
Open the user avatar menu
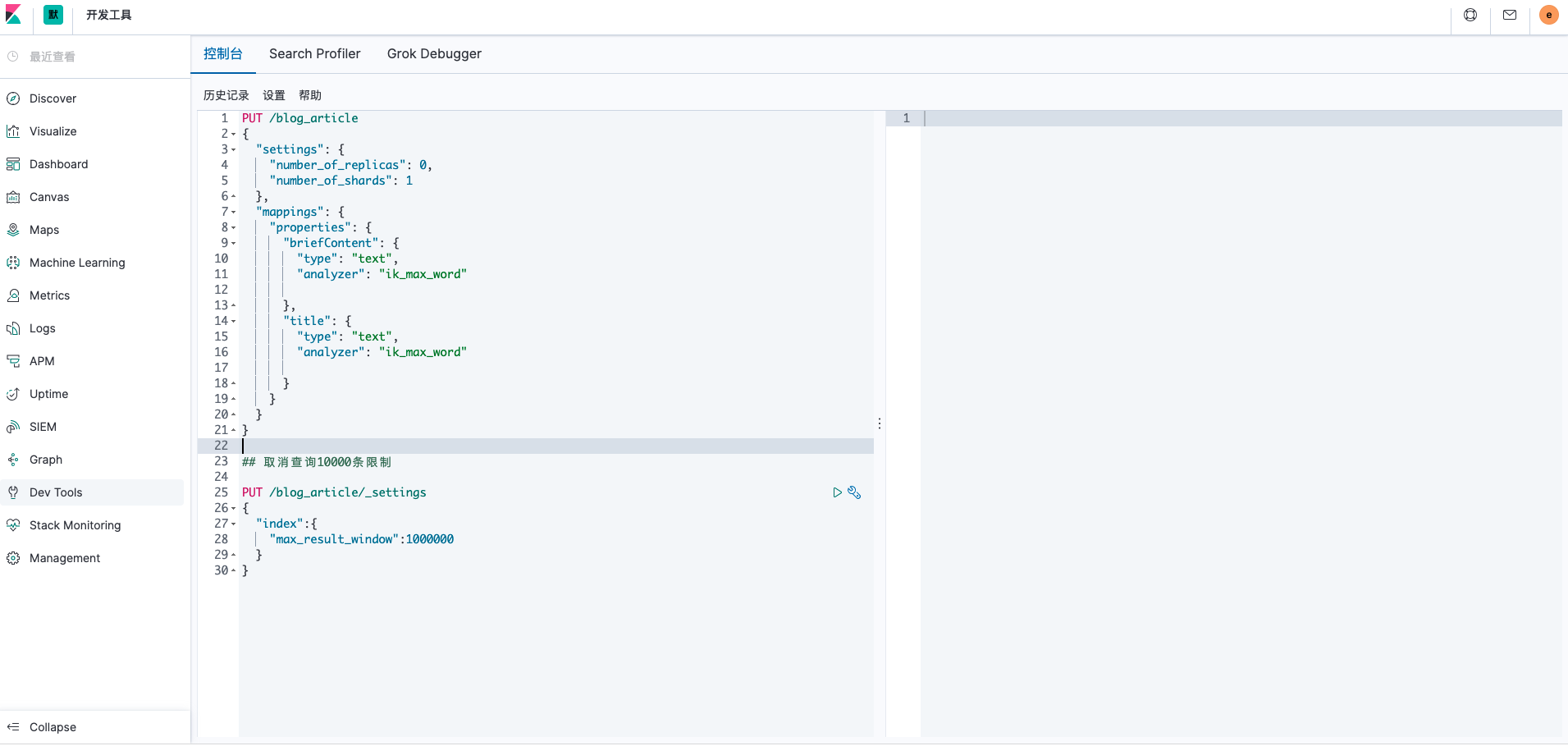(x=1549, y=15)
